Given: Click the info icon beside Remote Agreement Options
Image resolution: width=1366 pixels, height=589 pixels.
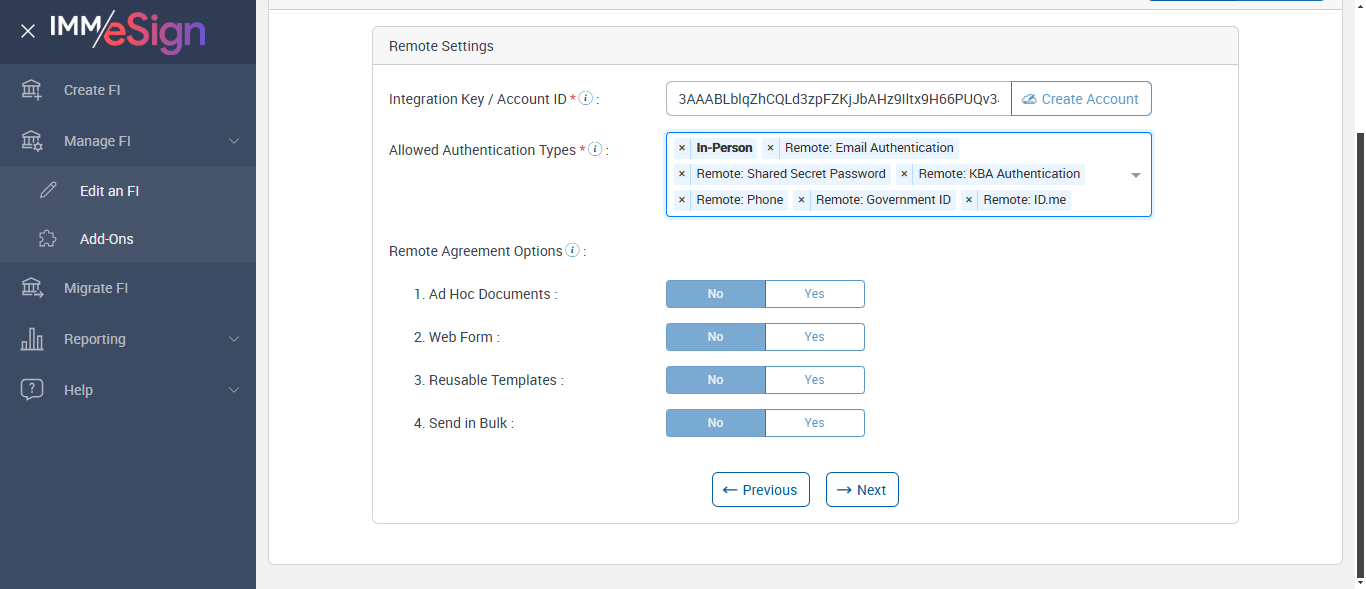Looking at the screenshot, I should click(x=572, y=250).
